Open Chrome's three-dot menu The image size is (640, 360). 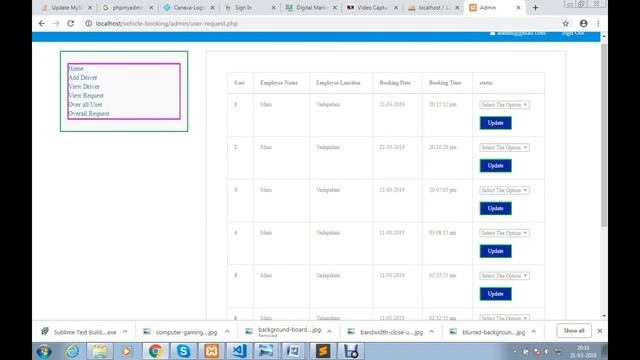click(598, 24)
